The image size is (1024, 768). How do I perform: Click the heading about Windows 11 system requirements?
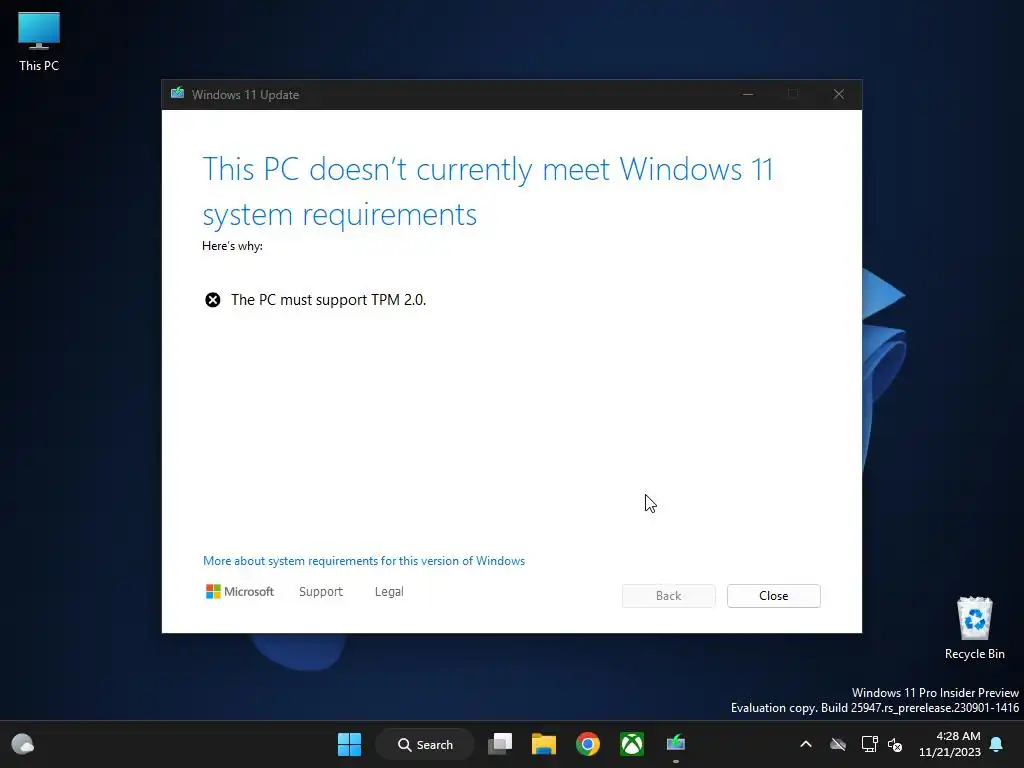pyautogui.click(x=487, y=191)
